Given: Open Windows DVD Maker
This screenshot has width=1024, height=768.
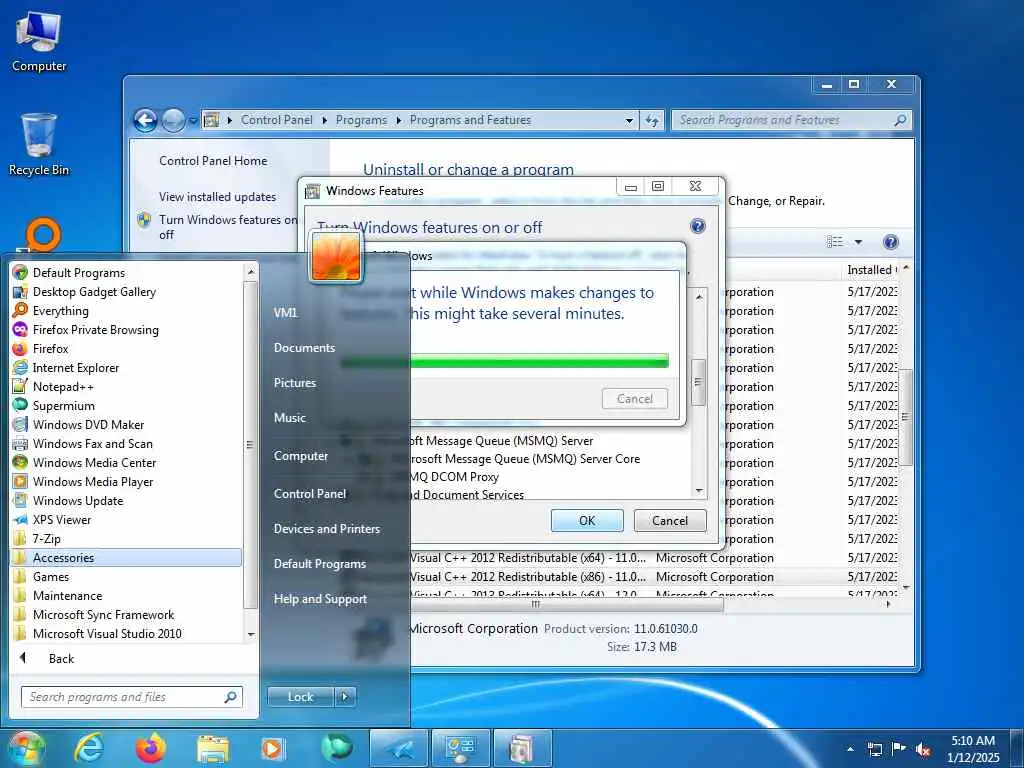Looking at the screenshot, I should (x=88, y=424).
